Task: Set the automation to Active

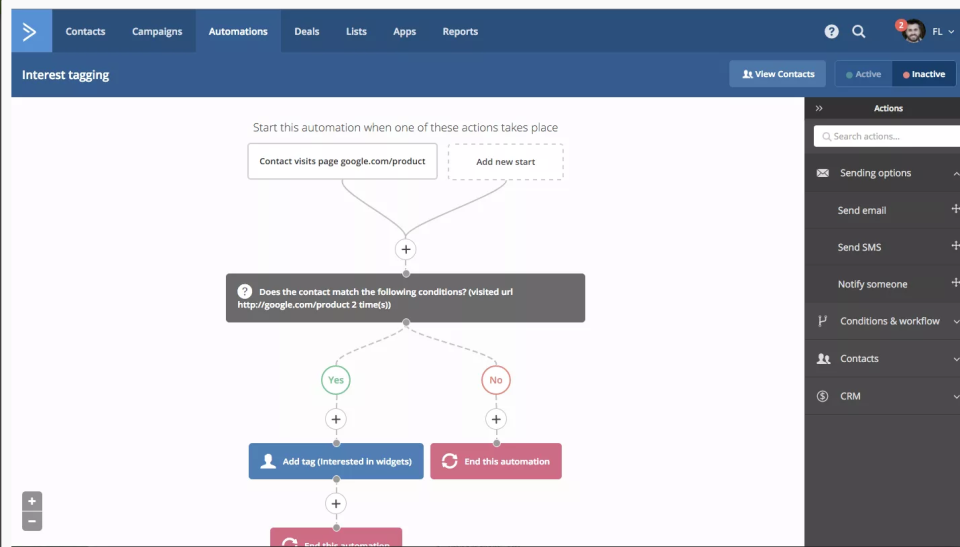Action: 863,74
